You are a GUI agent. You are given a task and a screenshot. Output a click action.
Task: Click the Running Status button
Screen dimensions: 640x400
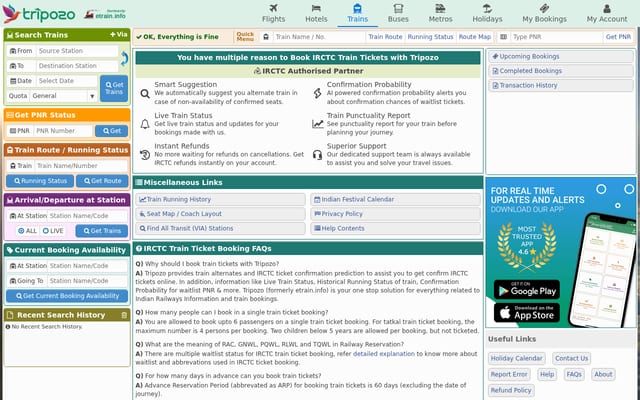coord(40,181)
